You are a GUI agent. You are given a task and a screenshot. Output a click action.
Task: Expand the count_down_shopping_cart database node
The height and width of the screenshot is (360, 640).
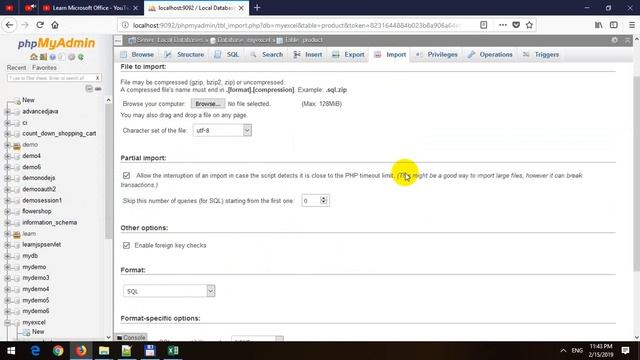pyautogui.click(x=7, y=134)
